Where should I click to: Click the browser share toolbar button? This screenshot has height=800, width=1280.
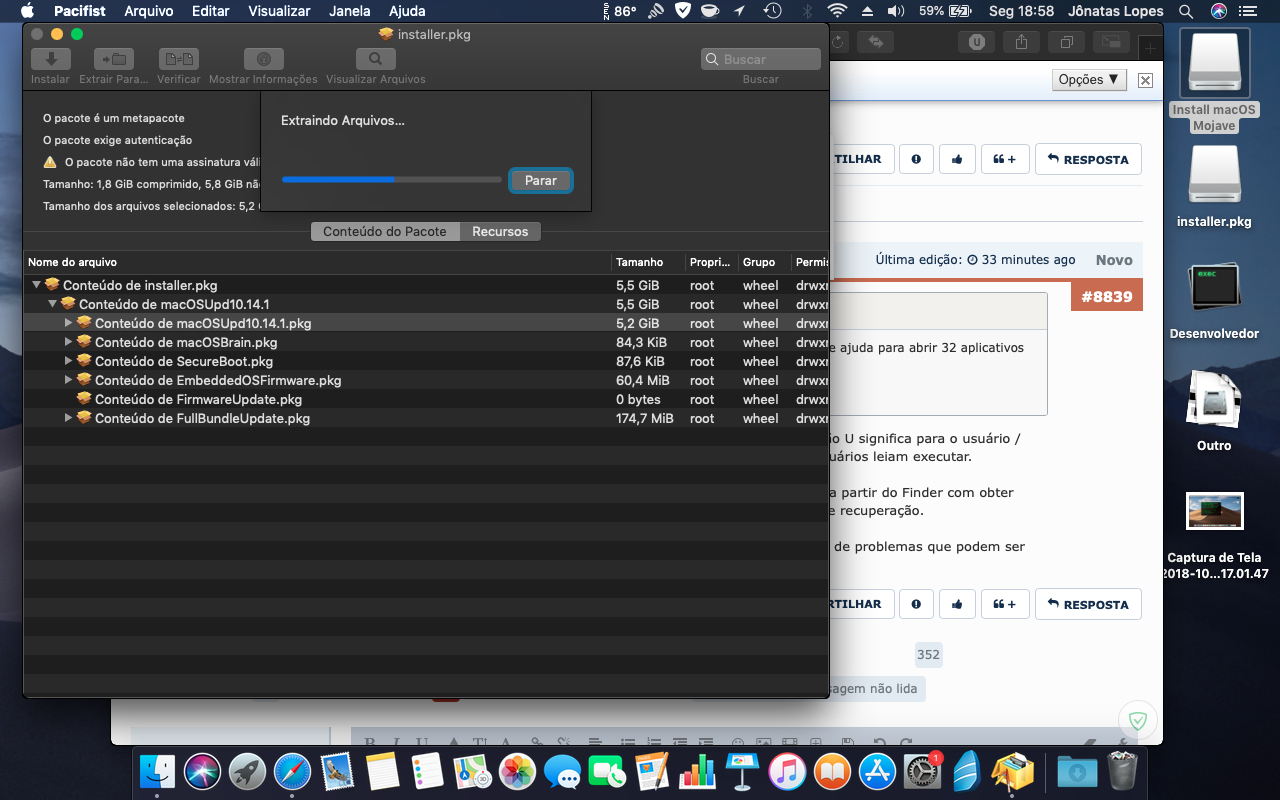(x=1021, y=42)
